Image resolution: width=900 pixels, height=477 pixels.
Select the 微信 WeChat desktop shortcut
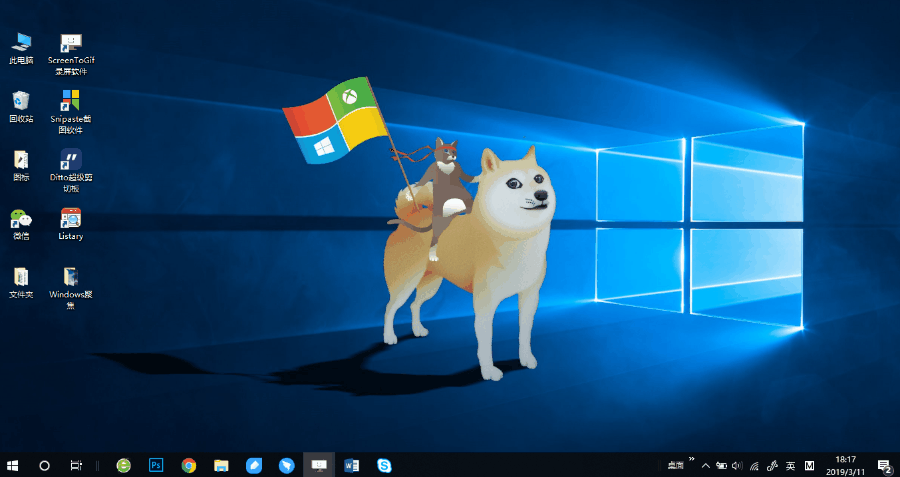[x=21, y=224]
